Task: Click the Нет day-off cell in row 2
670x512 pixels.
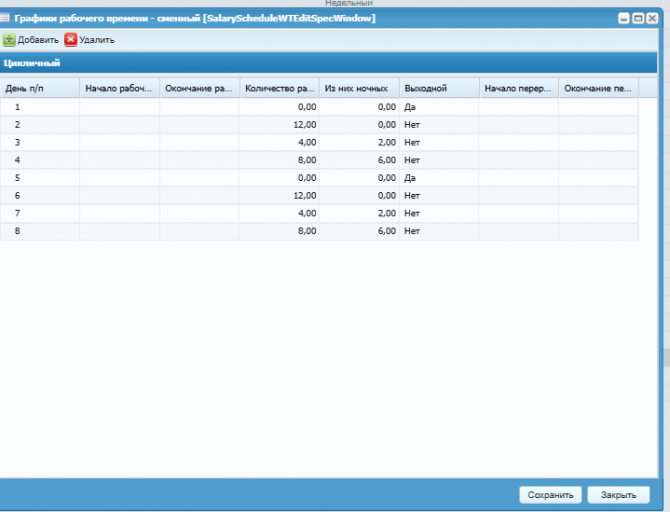Action: pyautogui.click(x=439, y=125)
